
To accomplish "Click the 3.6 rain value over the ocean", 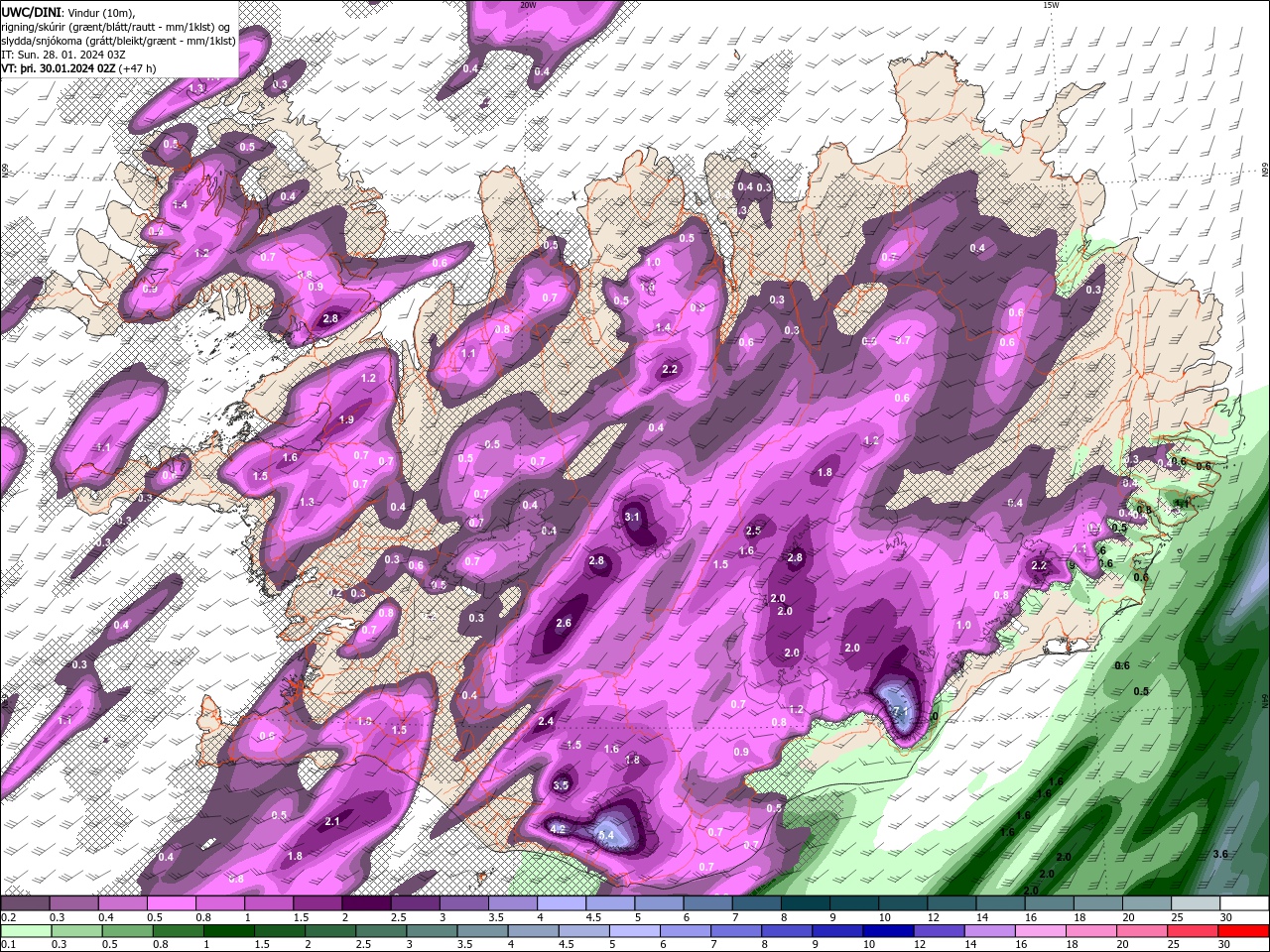I will point(1220,854).
